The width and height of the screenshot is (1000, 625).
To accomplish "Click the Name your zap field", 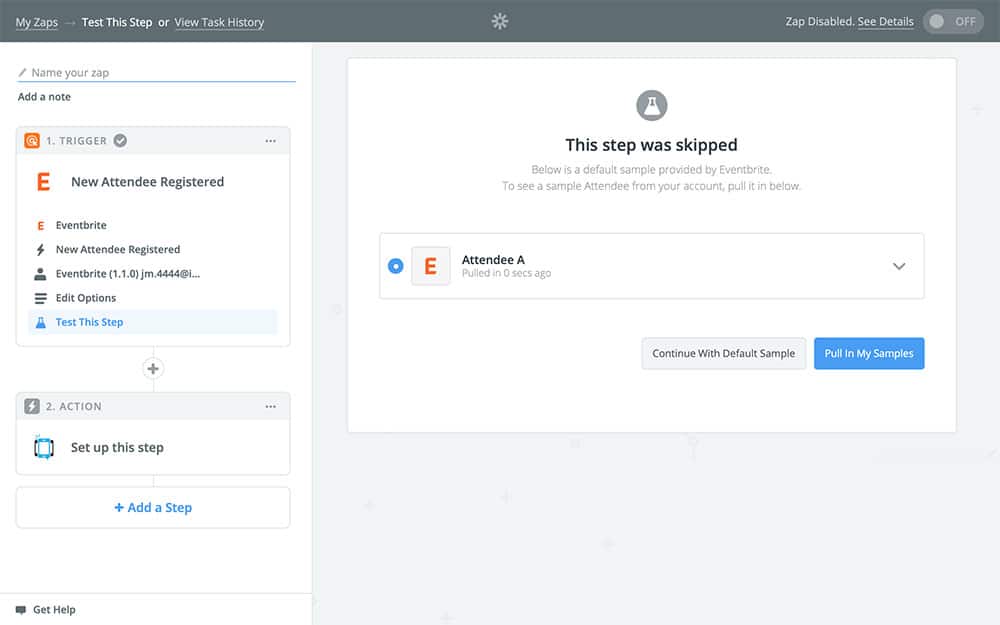I will tap(160, 73).
